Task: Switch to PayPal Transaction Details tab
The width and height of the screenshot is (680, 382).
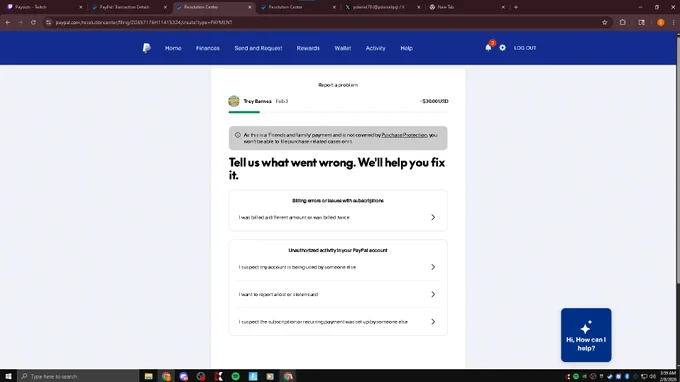Action: coord(129,7)
